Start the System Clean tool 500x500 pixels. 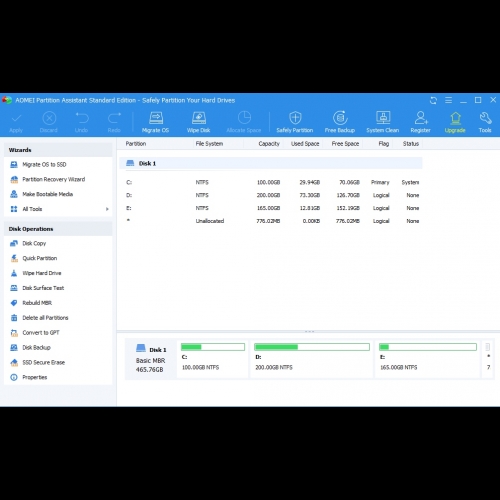pos(383,122)
